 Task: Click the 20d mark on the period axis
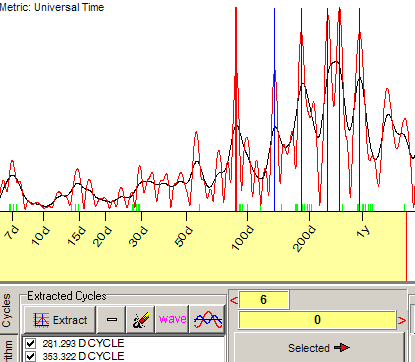pos(102,236)
